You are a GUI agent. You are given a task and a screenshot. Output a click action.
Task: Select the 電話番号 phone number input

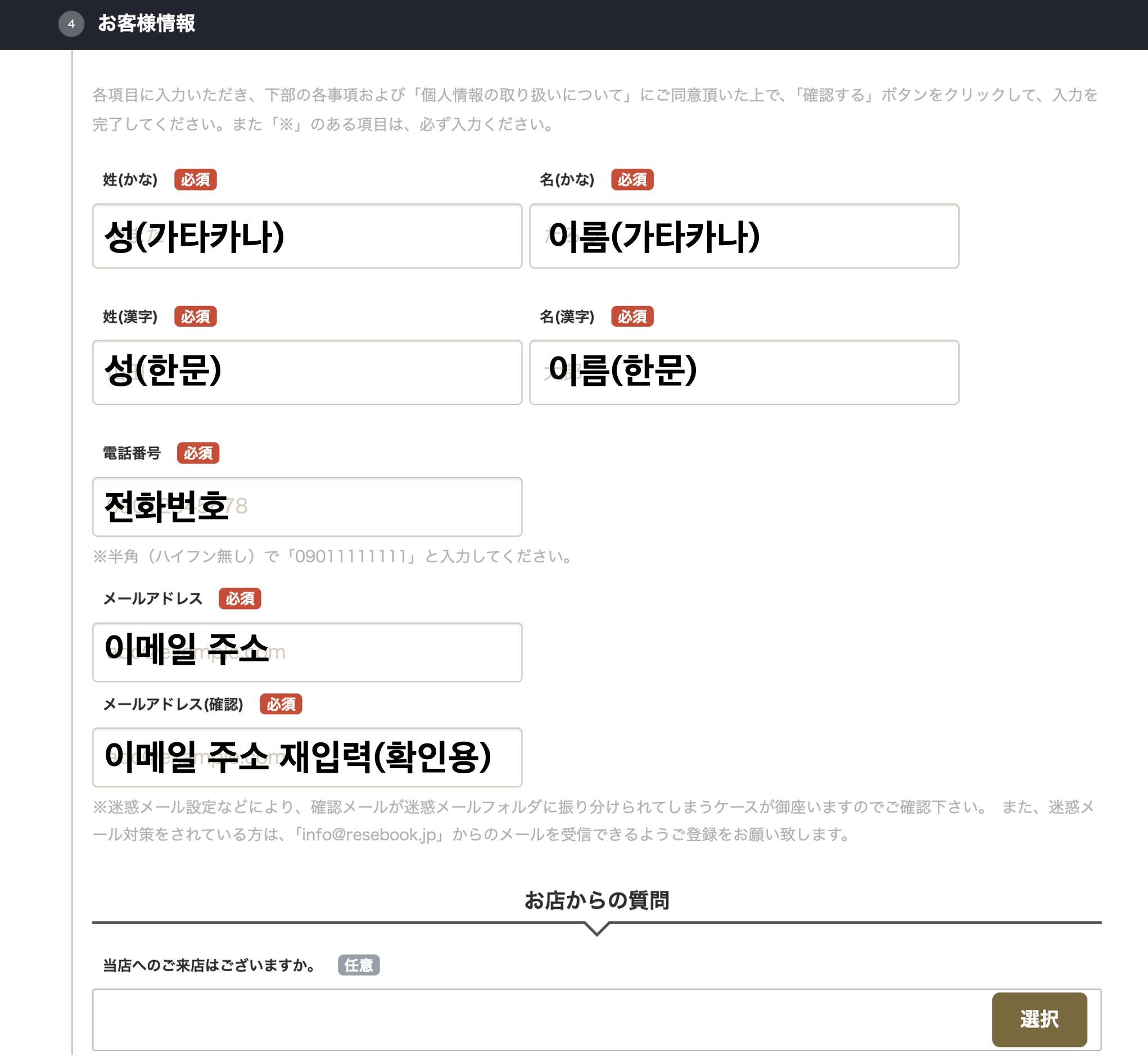tap(307, 507)
